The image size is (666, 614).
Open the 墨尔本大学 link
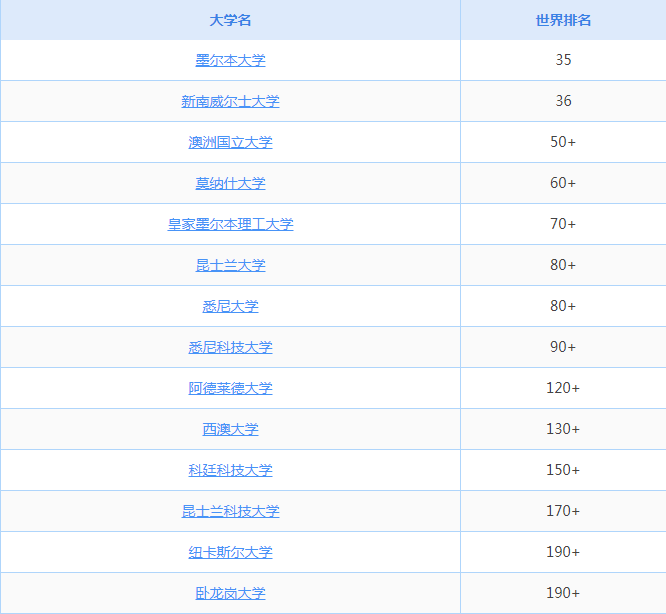pyautogui.click(x=230, y=60)
